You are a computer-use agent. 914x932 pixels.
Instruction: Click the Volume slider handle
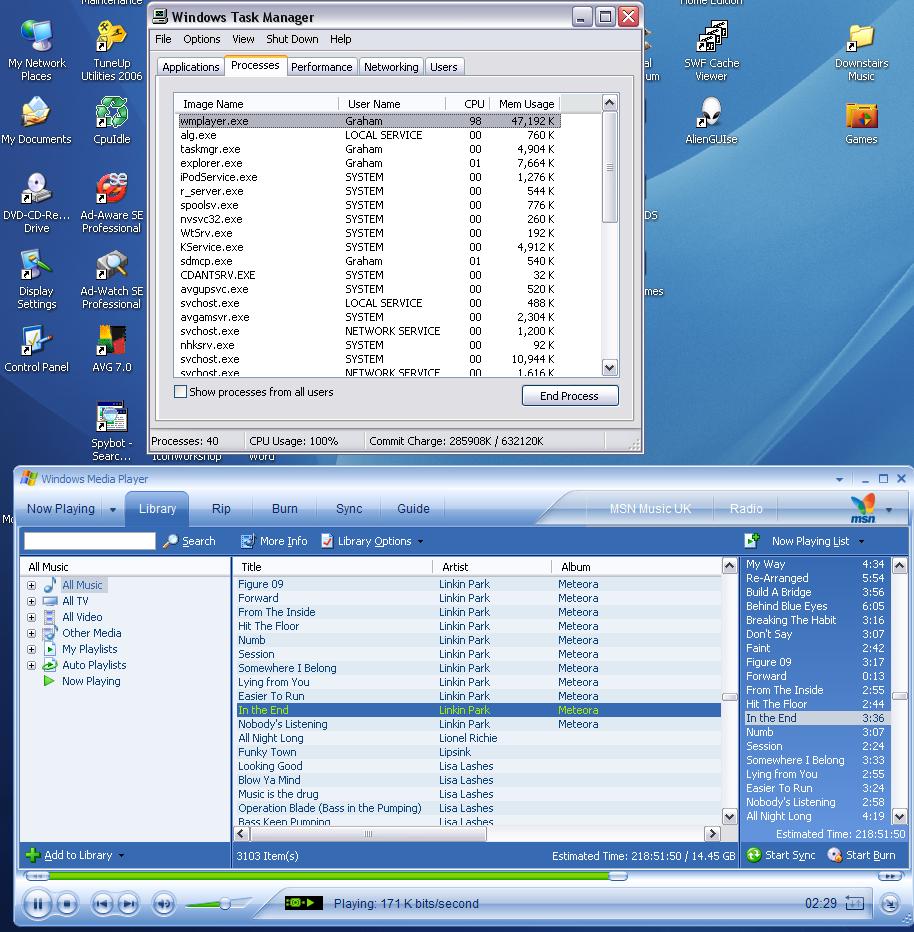click(x=225, y=904)
